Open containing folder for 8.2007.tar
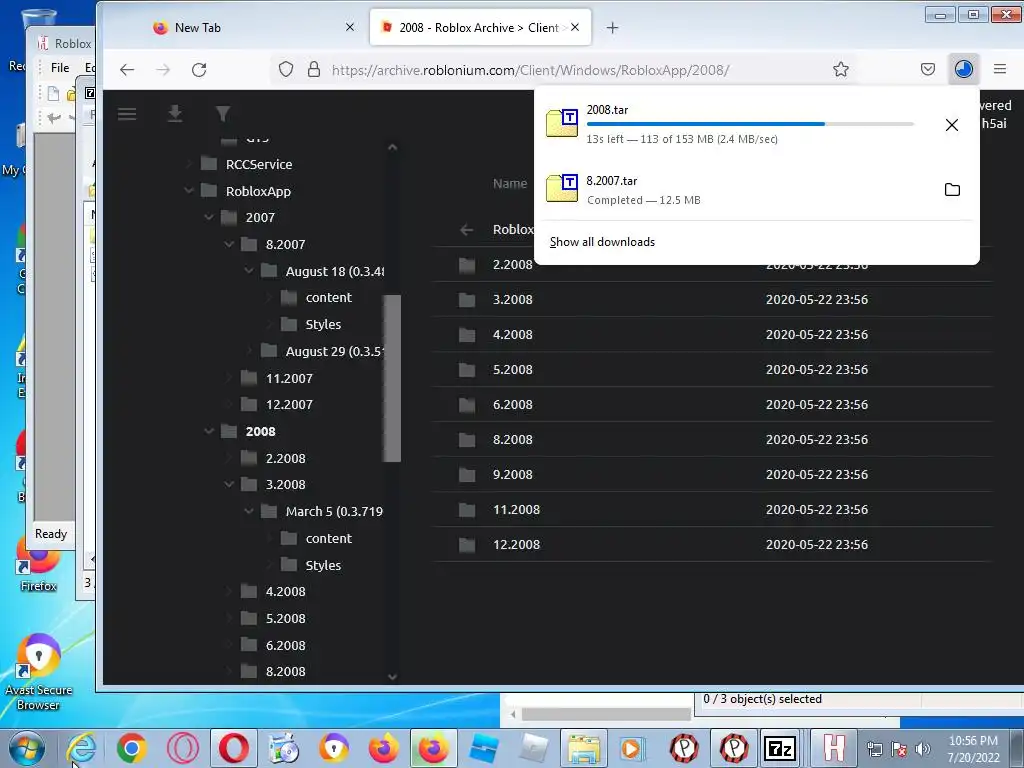 952,189
